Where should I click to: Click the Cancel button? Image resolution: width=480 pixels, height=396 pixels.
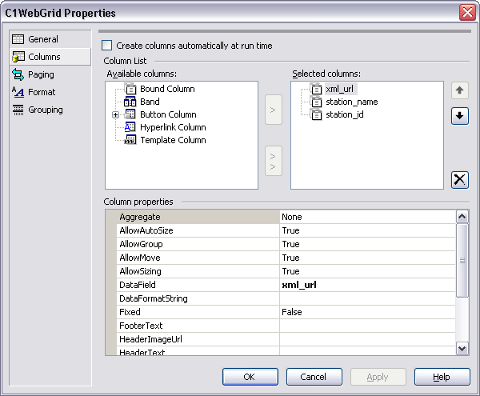314,377
